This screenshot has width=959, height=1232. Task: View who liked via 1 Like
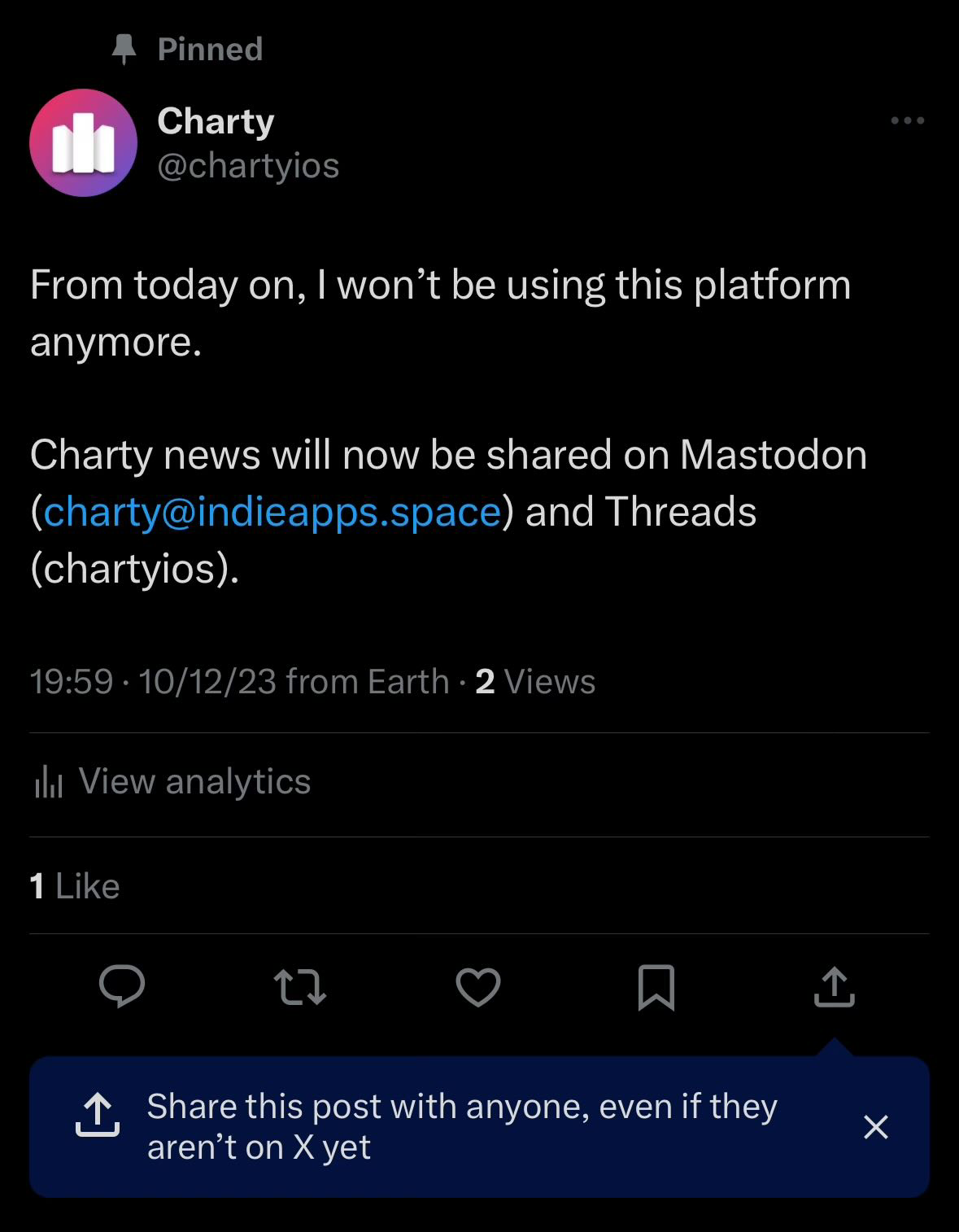(x=75, y=886)
